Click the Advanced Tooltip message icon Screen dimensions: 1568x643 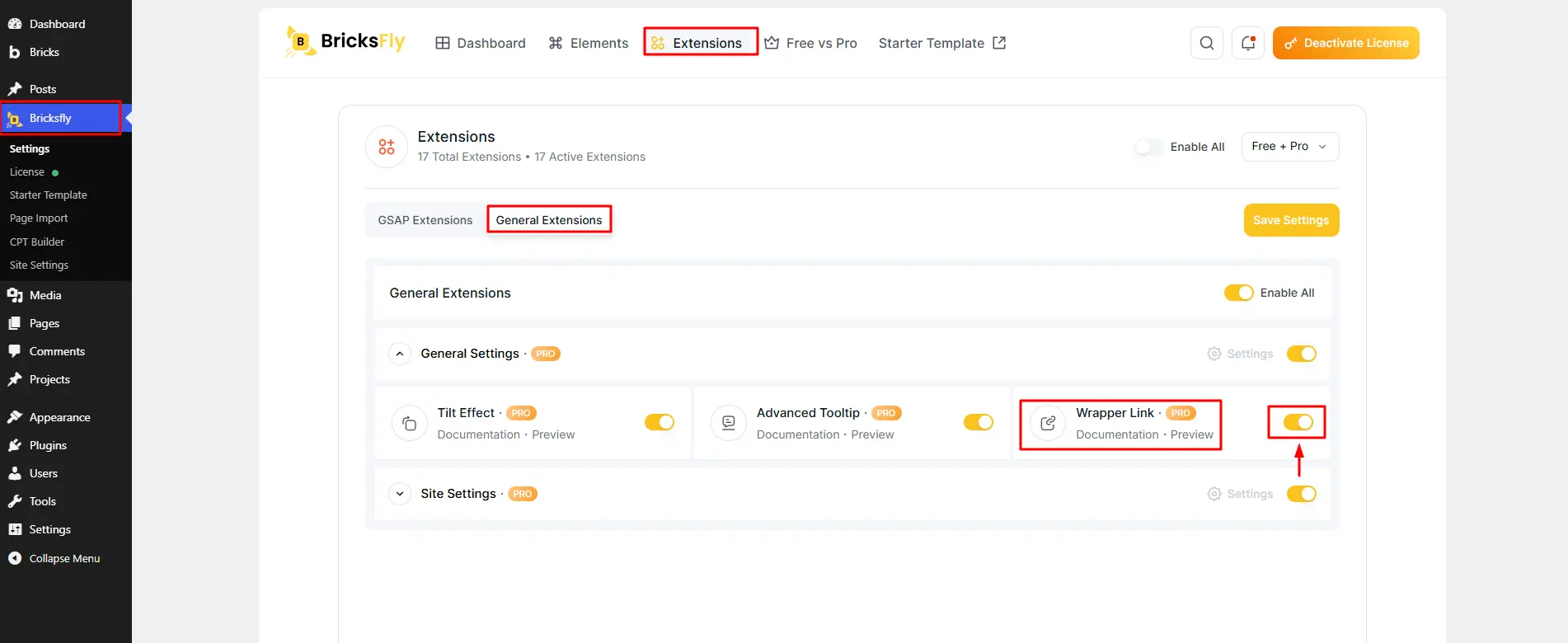tap(729, 424)
